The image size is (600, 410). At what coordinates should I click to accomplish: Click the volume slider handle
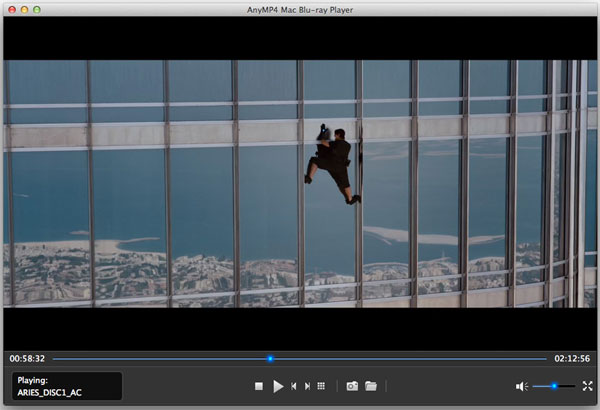pos(554,386)
